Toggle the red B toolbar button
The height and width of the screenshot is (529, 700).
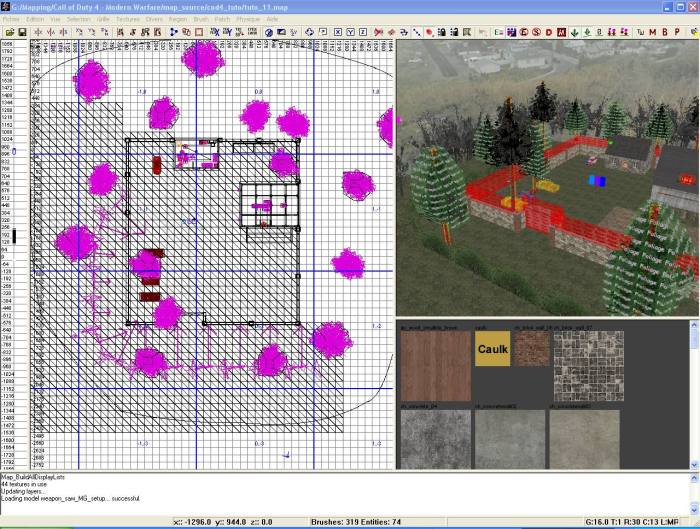coord(665,32)
